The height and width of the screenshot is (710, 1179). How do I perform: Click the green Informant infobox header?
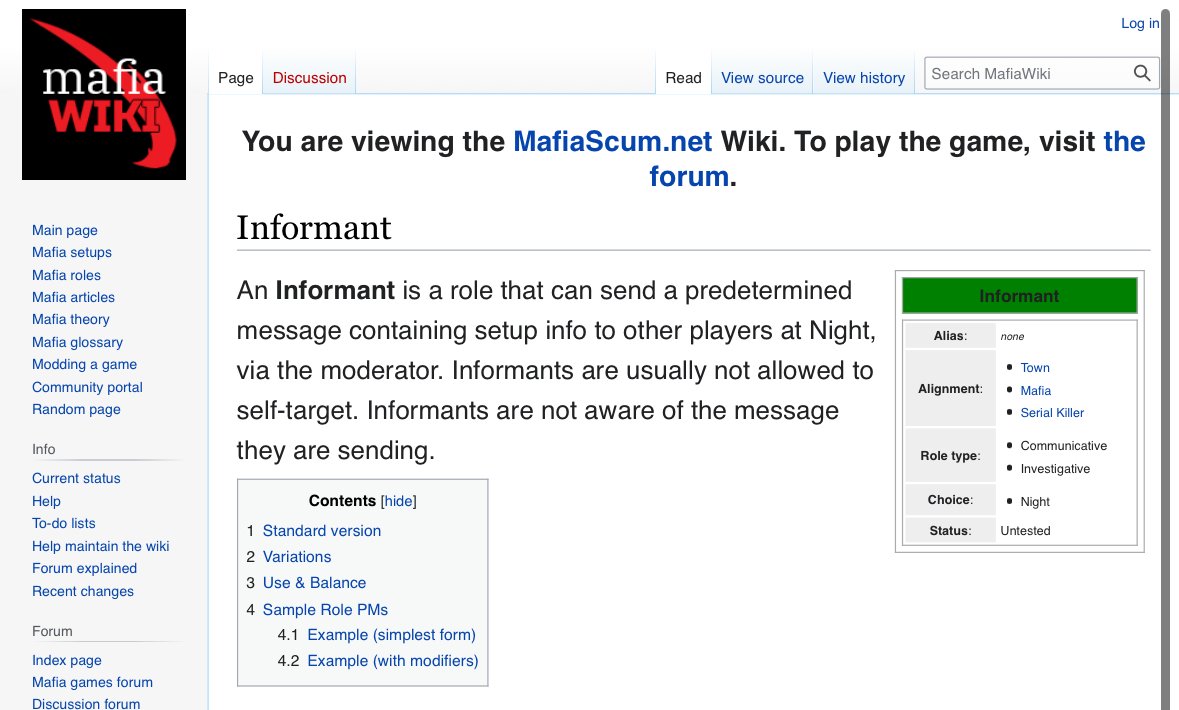1019,296
